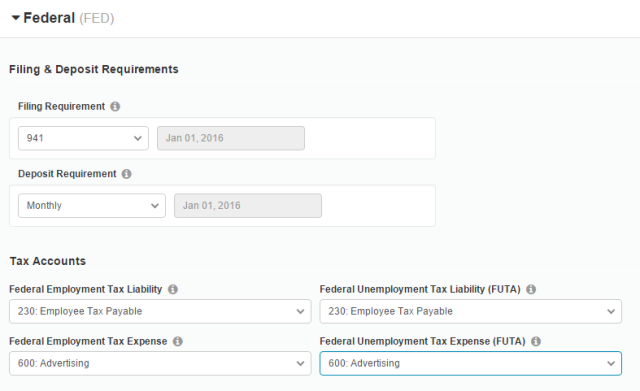Viewport: 640px width, 391px height.
Task: Collapse the Federal (FED) section arrow
Action: click(x=16, y=18)
